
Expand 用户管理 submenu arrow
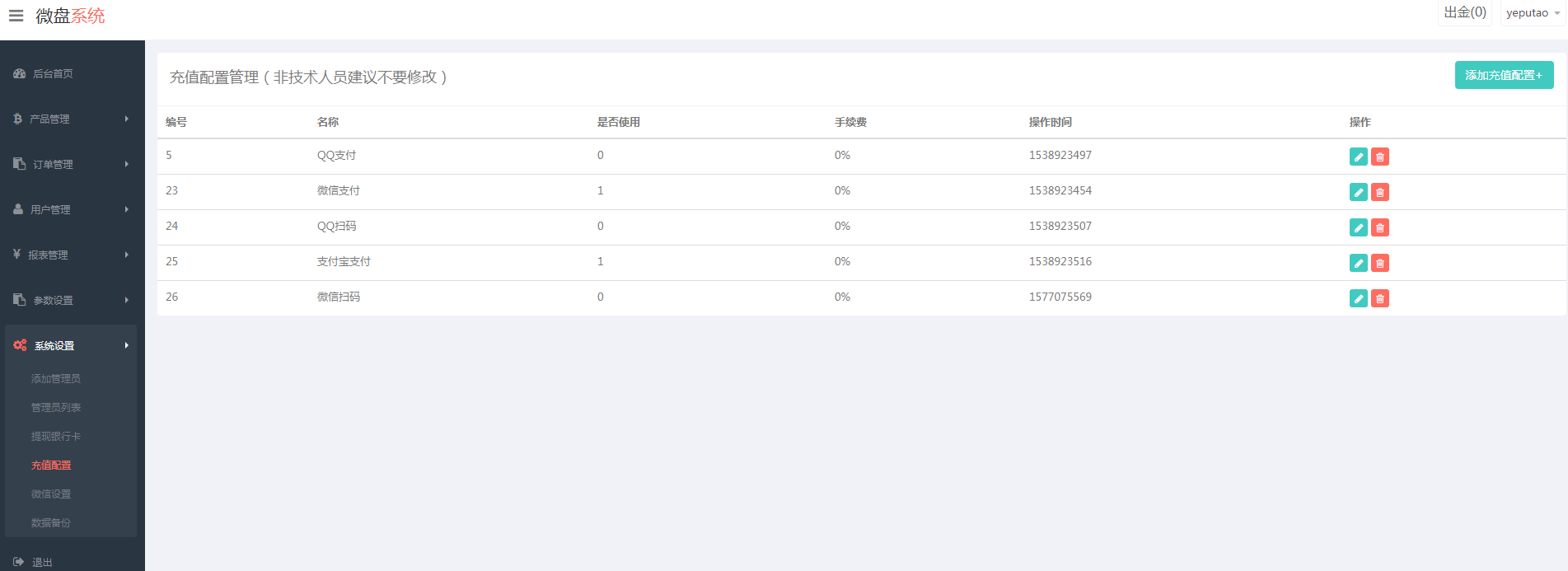pyautogui.click(x=127, y=209)
